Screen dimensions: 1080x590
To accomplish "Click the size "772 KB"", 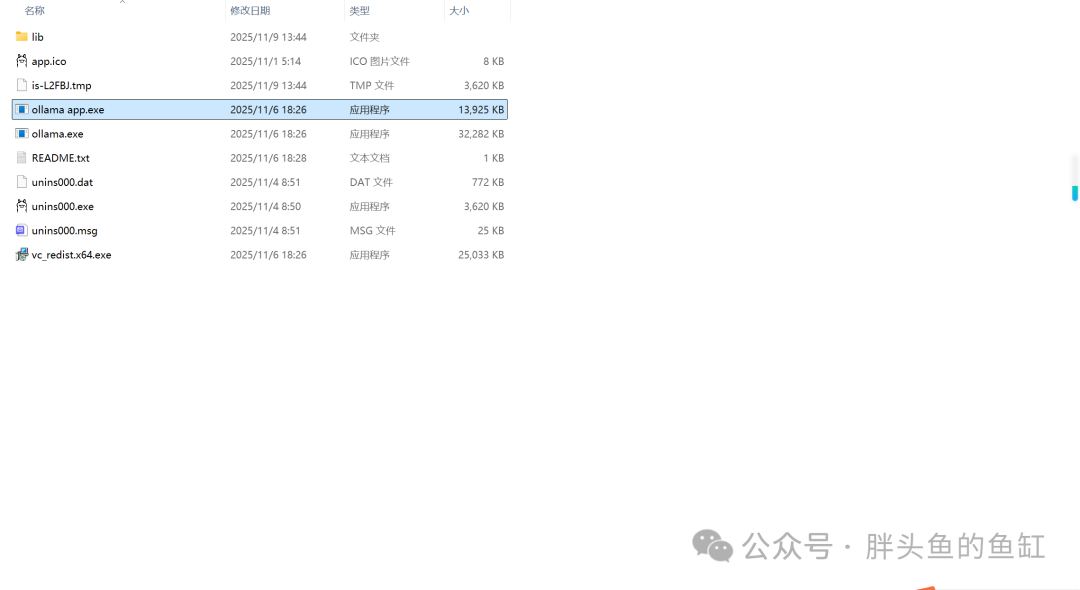I will point(488,182).
